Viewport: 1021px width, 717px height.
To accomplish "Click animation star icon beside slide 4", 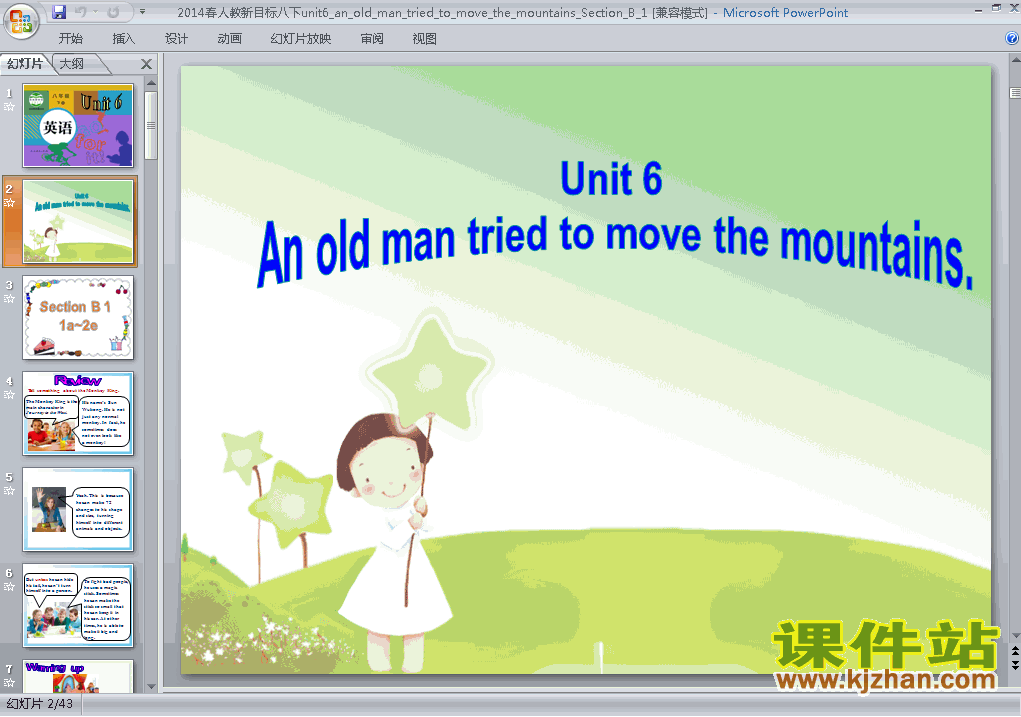I will point(9,395).
